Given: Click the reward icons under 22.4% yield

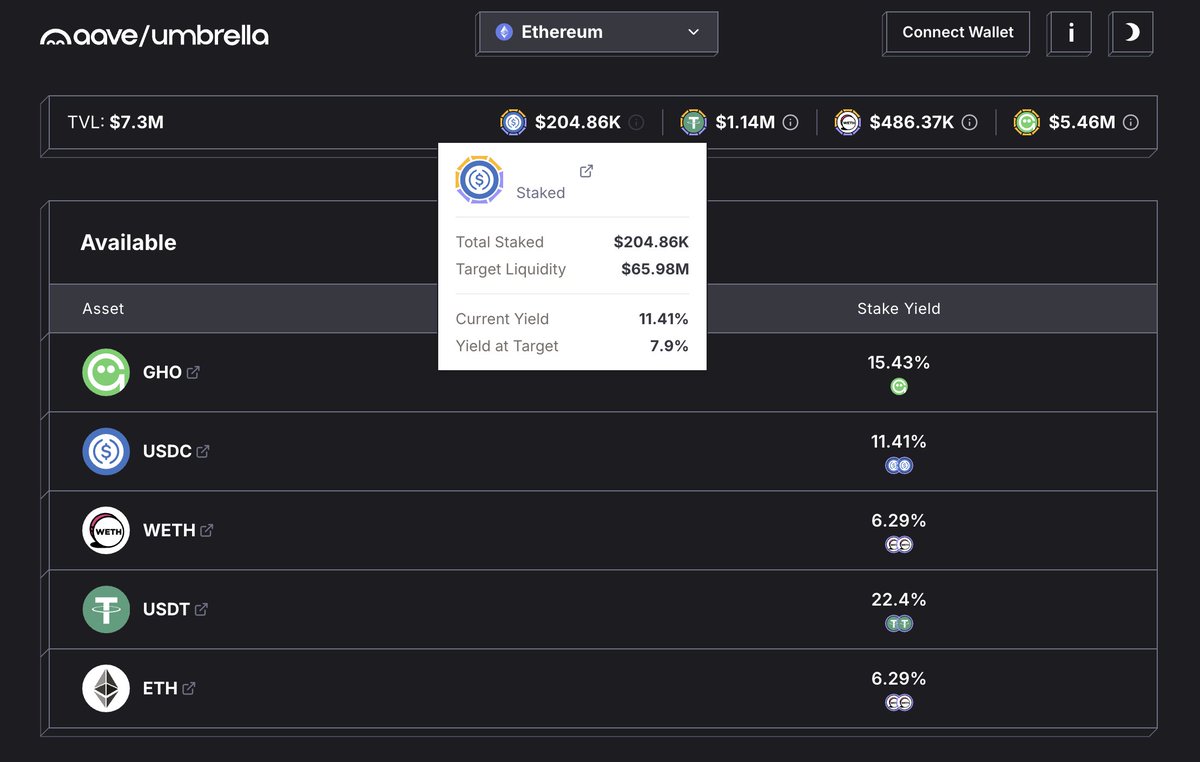Looking at the screenshot, I should 899,623.
